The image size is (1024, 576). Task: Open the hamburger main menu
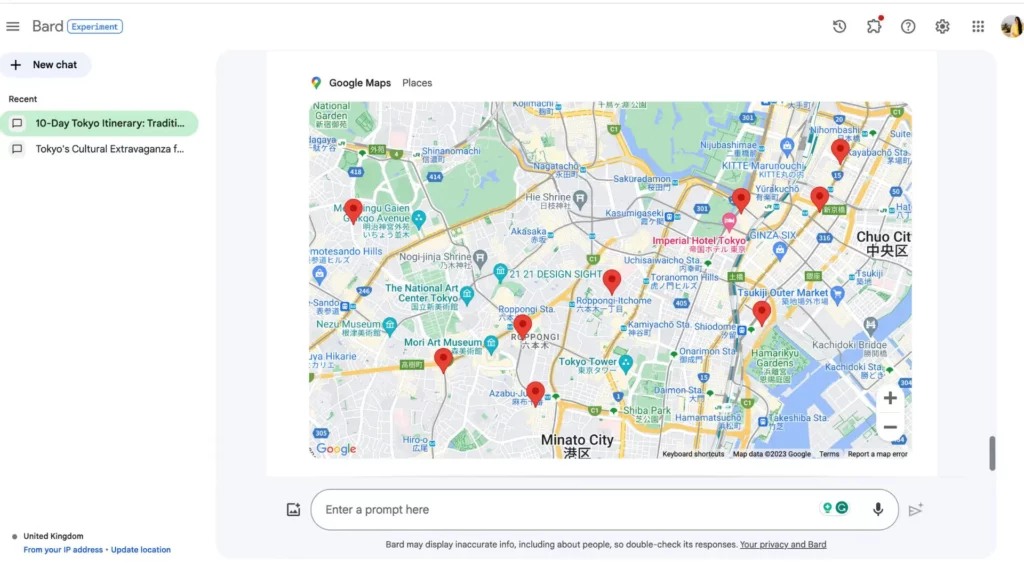click(x=13, y=27)
